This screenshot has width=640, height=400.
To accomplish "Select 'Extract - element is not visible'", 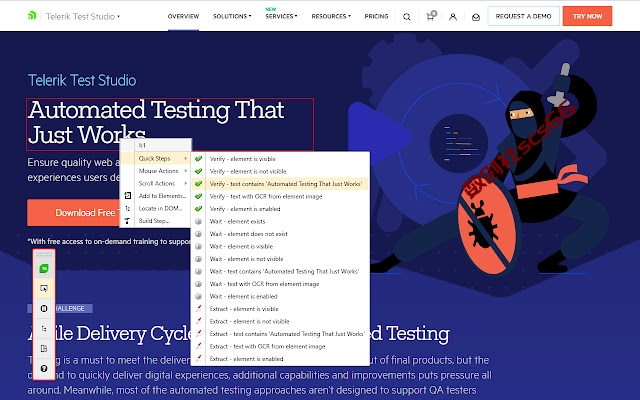I will 280,321.
